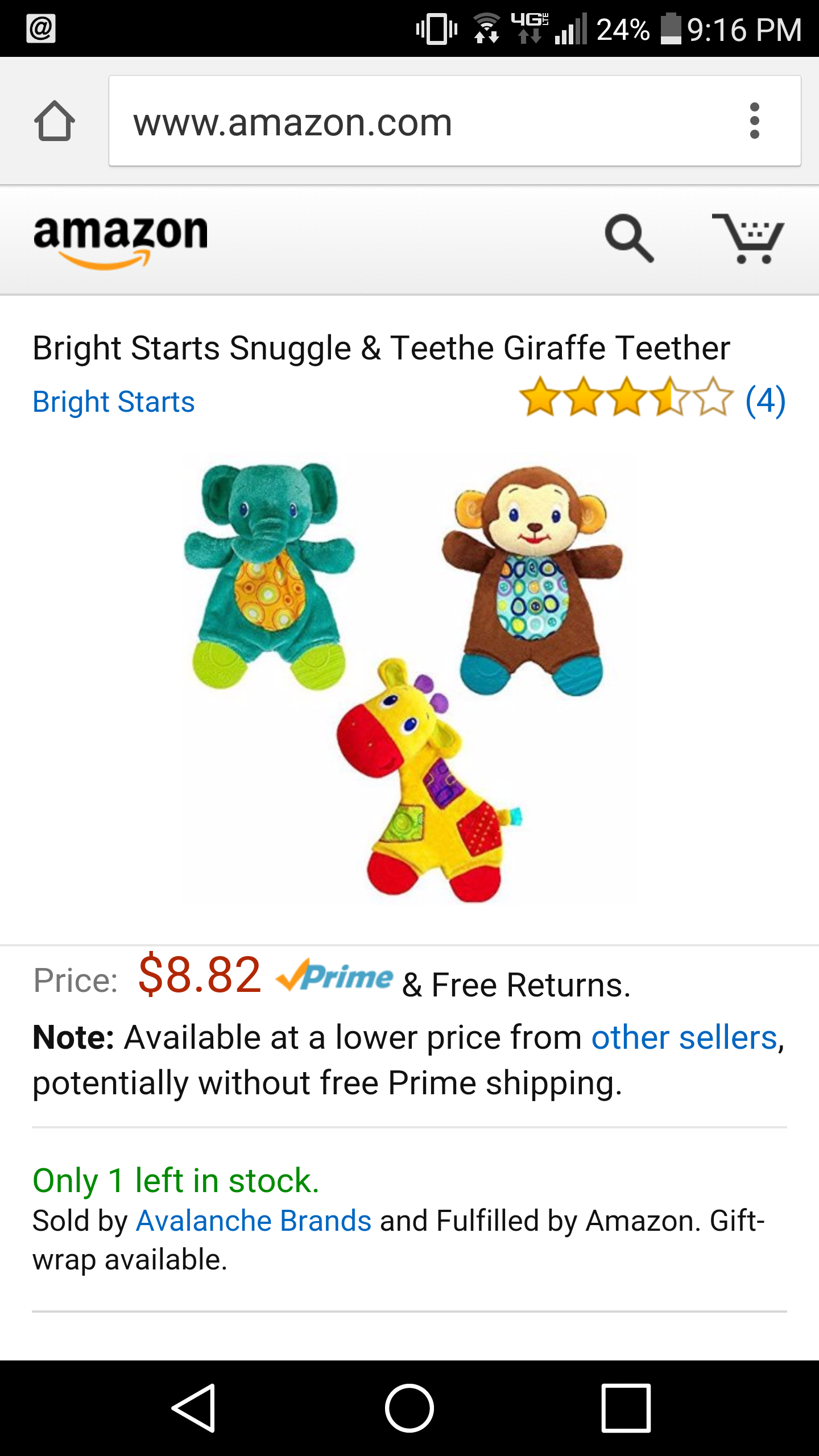Follow the 'other sellers' link

[684, 1037]
